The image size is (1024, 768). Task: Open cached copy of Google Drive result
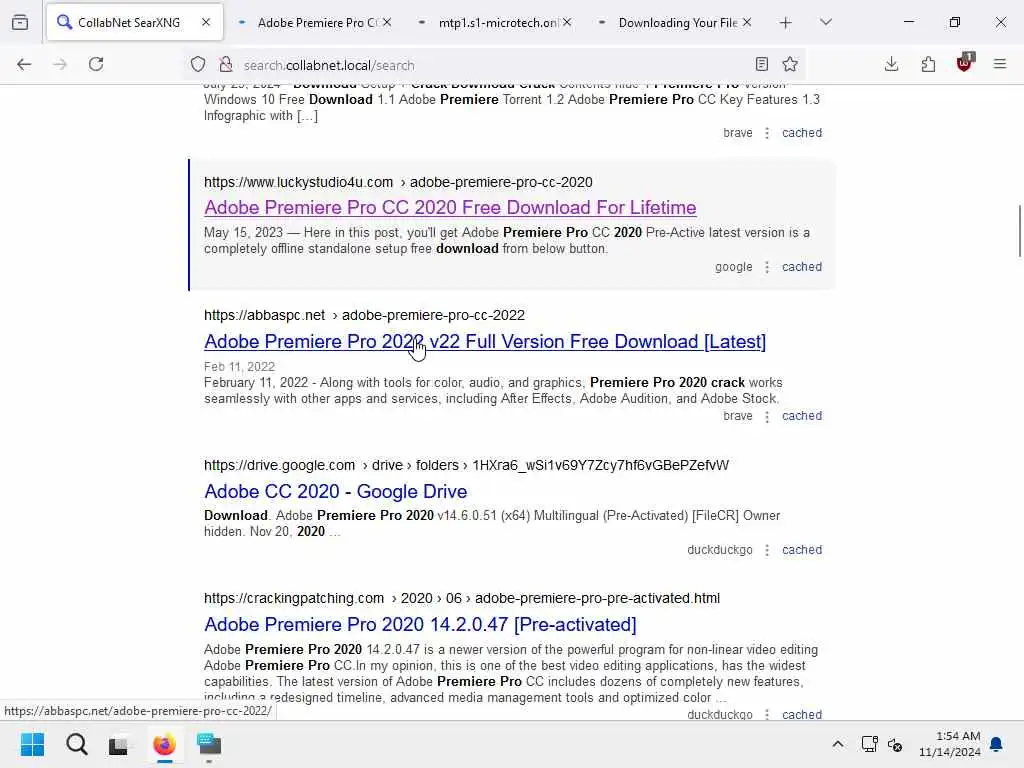tap(802, 550)
